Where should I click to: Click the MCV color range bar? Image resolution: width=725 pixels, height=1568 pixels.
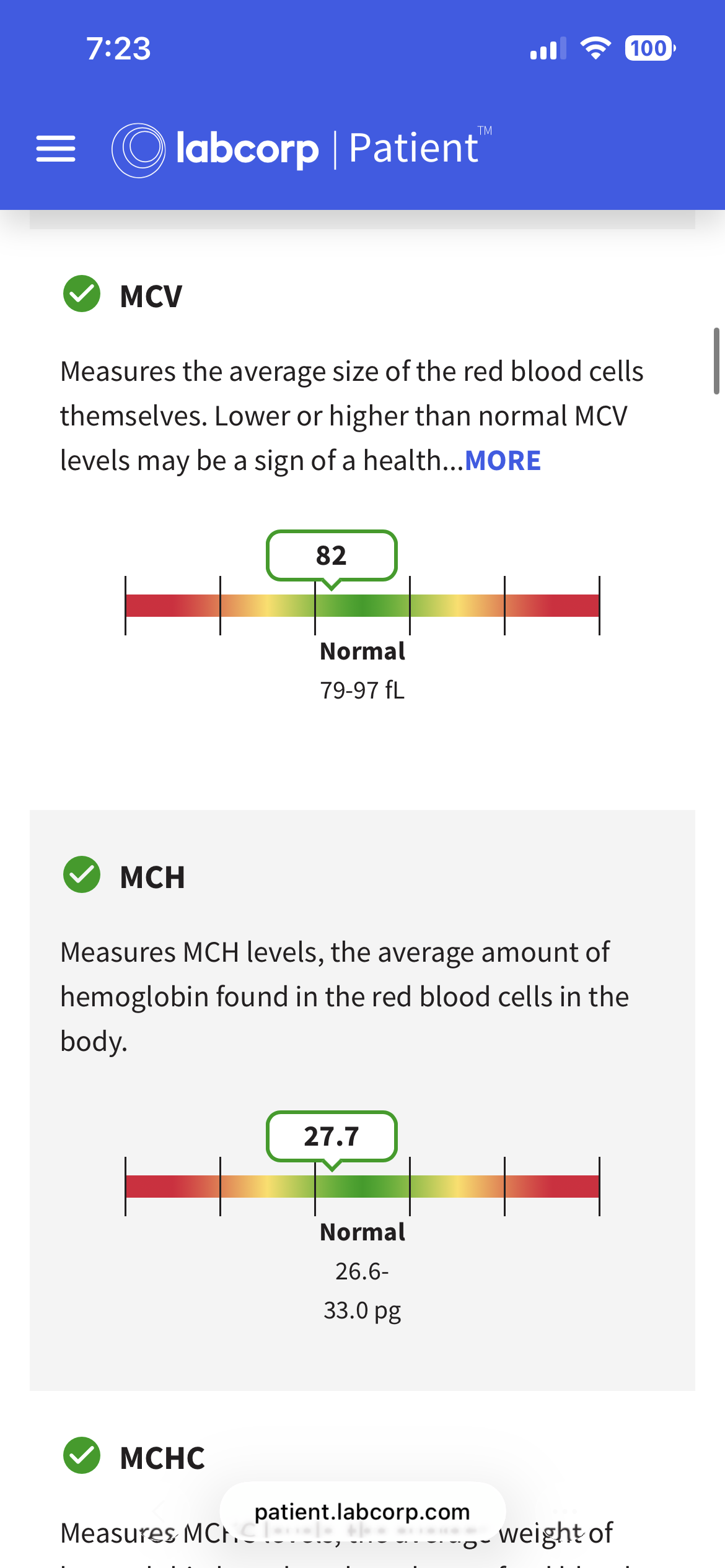[x=362, y=606]
